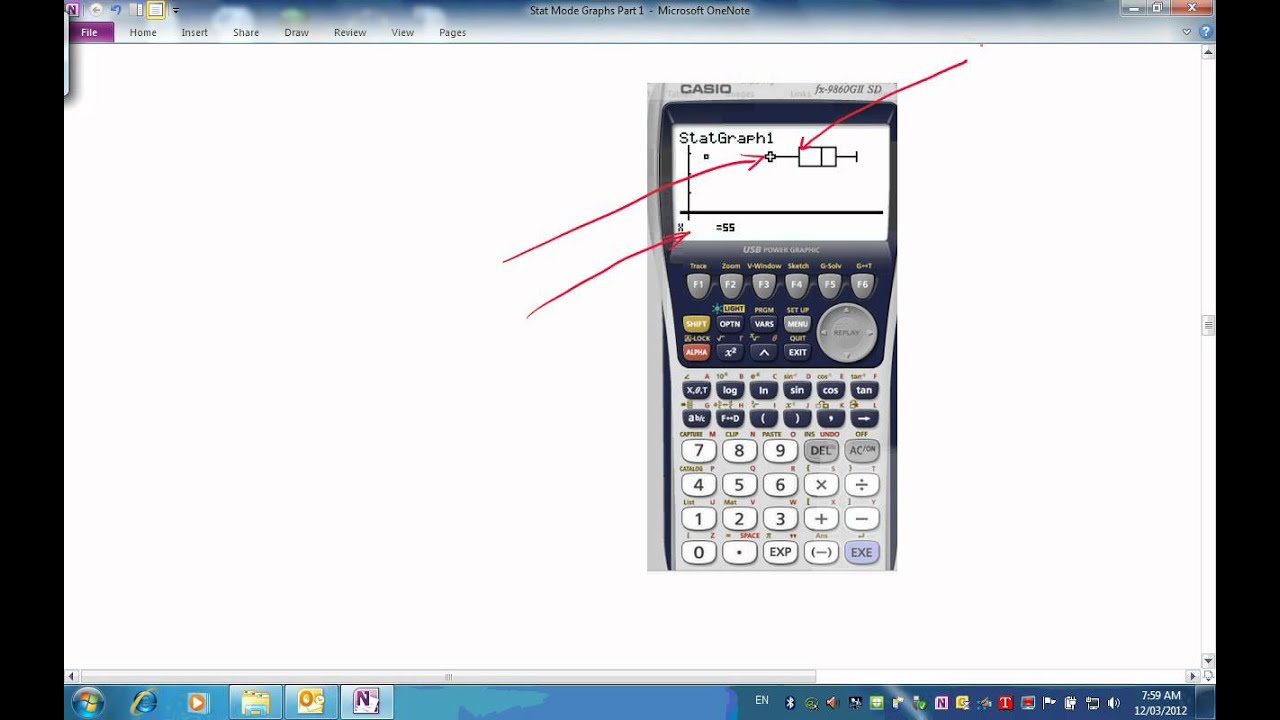Click the calculator OPTN key
The width and height of the screenshot is (1280, 720).
(730, 324)
